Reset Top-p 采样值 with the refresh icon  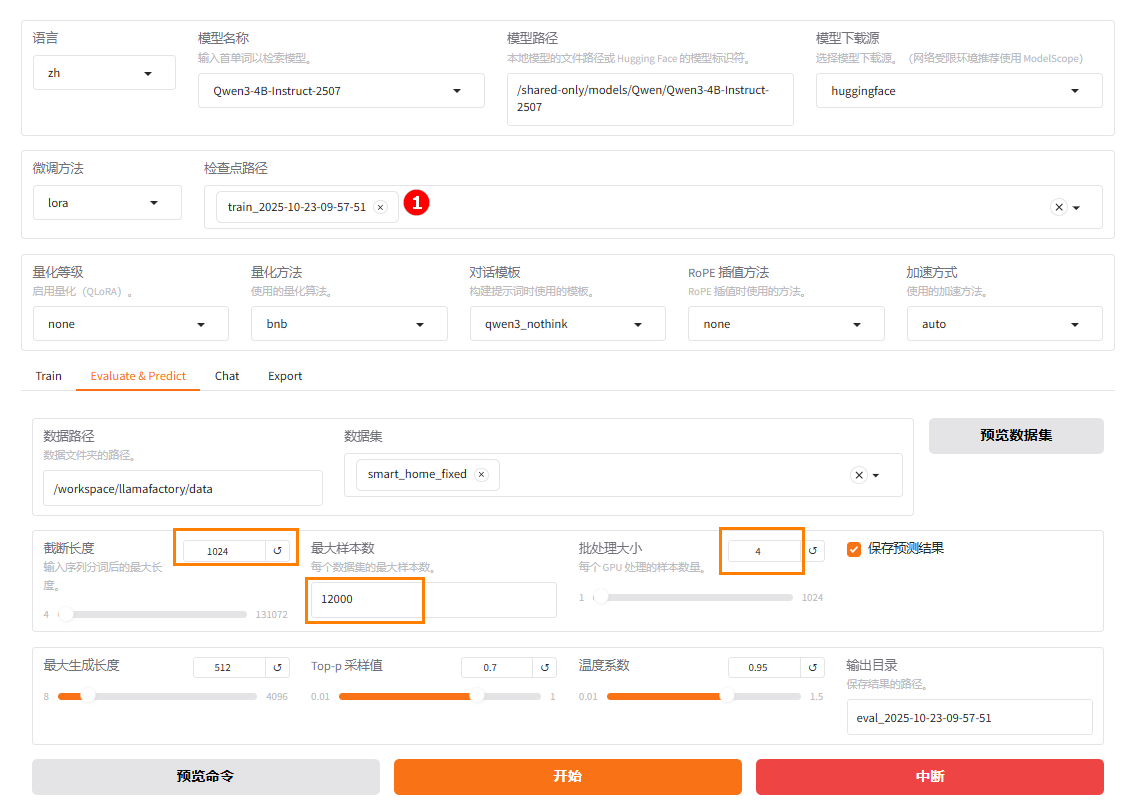coord(545,667)
